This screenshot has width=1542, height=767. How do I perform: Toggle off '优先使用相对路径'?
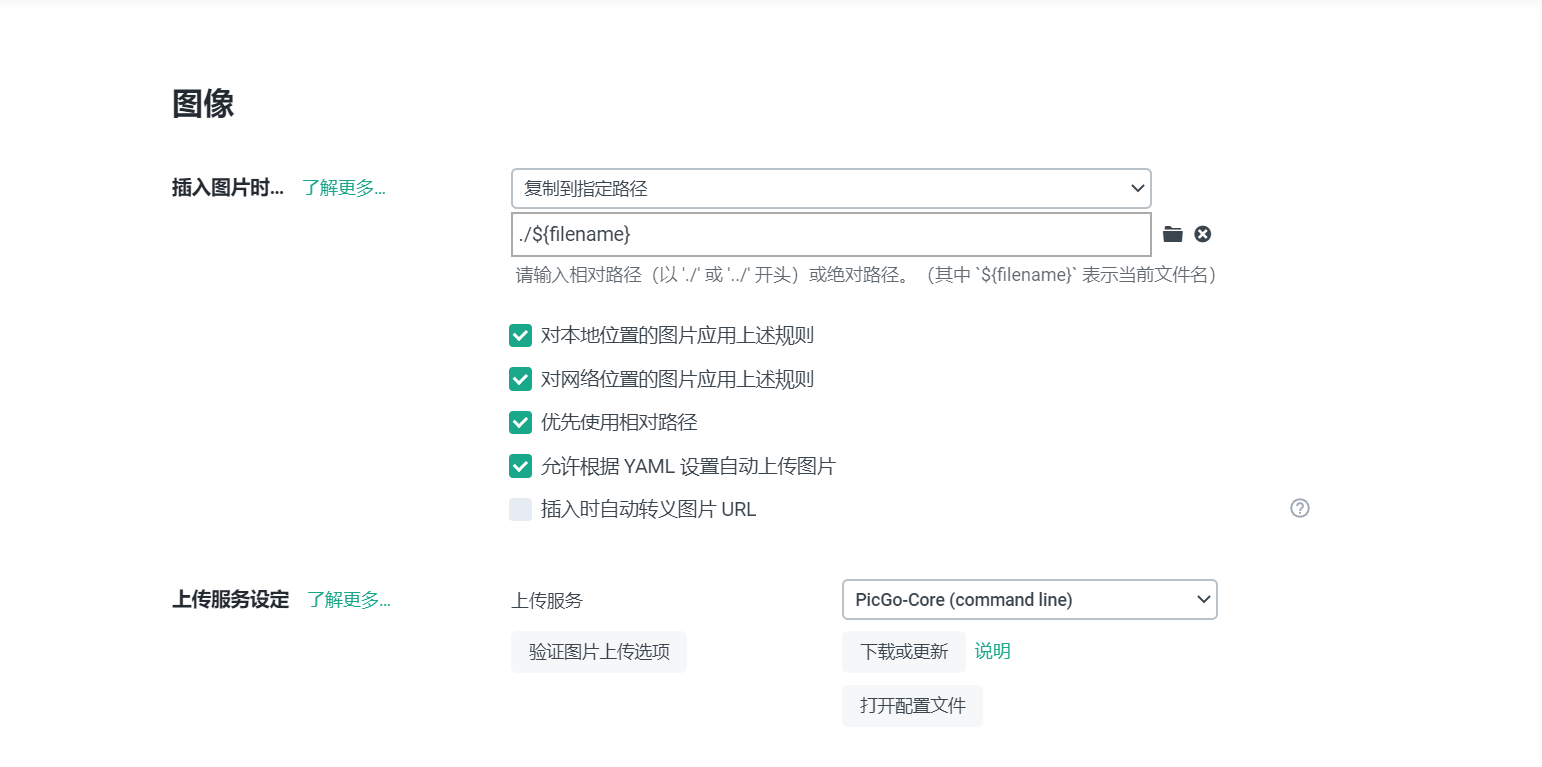tap(520, 422)
